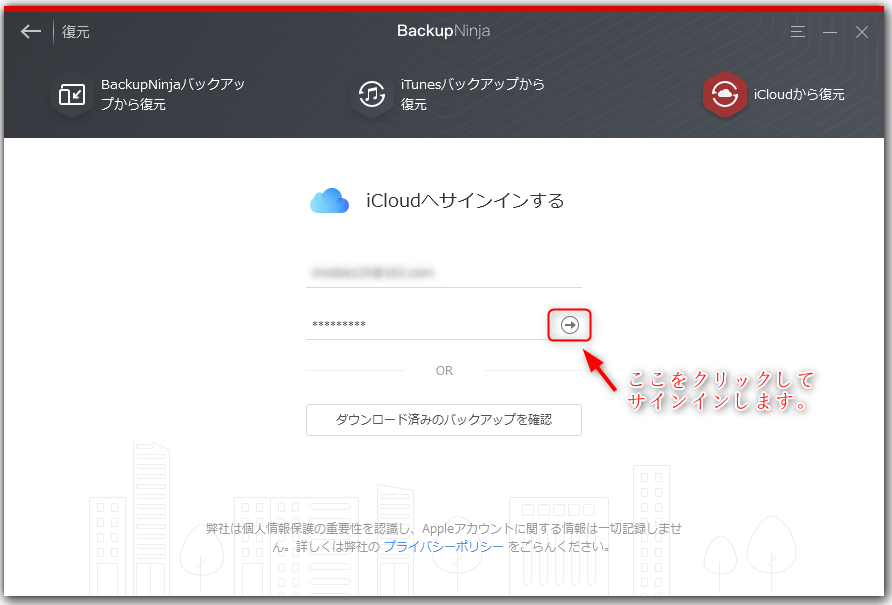
Task: Click the red iCloud restore icon
Action: (x=724, y=94)
